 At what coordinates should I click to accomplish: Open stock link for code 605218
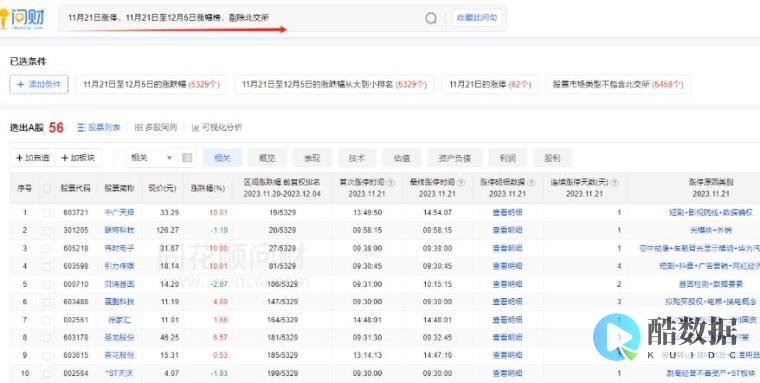tap(119, 248)
